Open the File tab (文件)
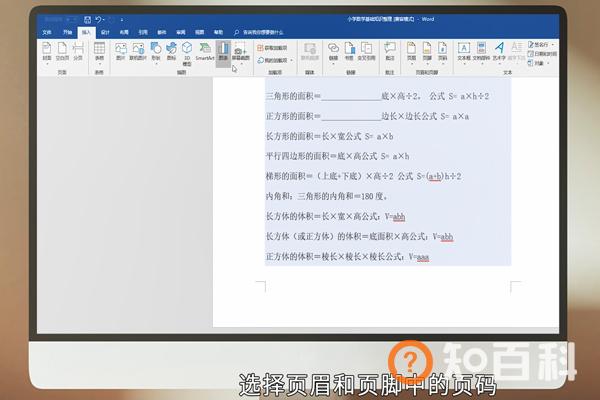Image resolution: width=600 pixels, height=400 pixels. tap(47, 33)
